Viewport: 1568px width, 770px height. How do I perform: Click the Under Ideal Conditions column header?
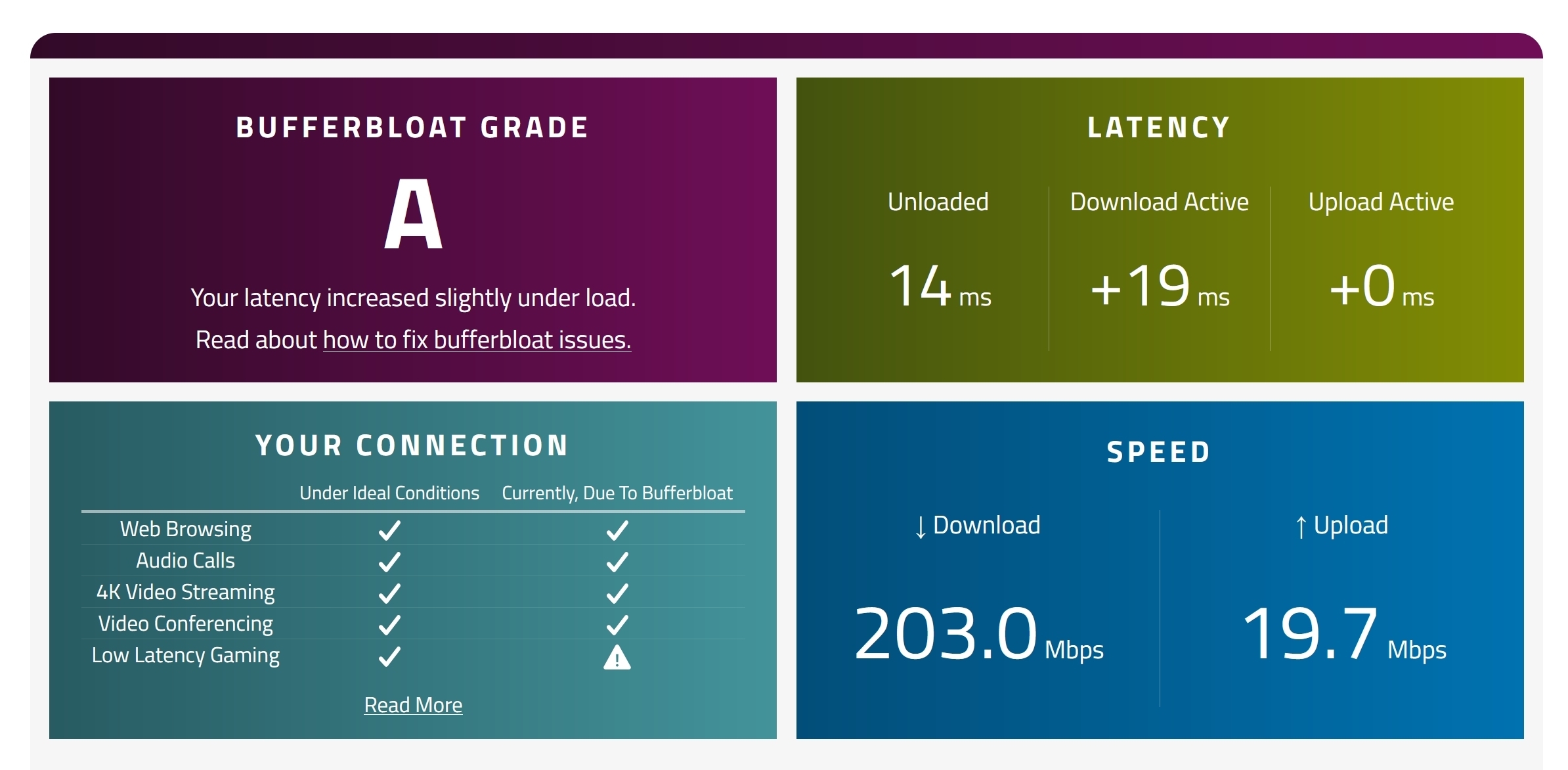tap(389, 493)
